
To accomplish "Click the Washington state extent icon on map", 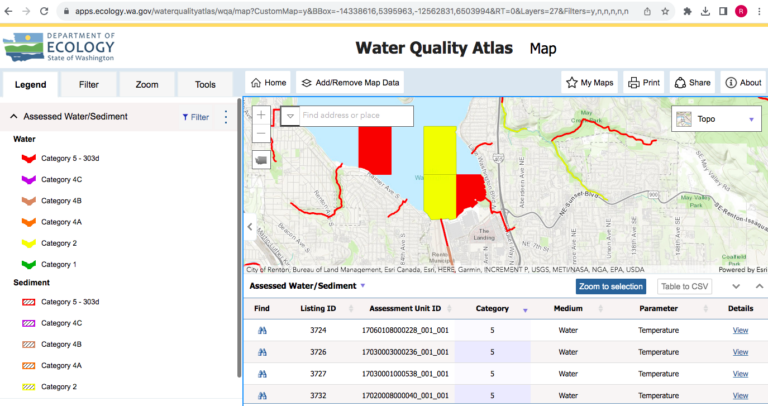I will 261,158.
